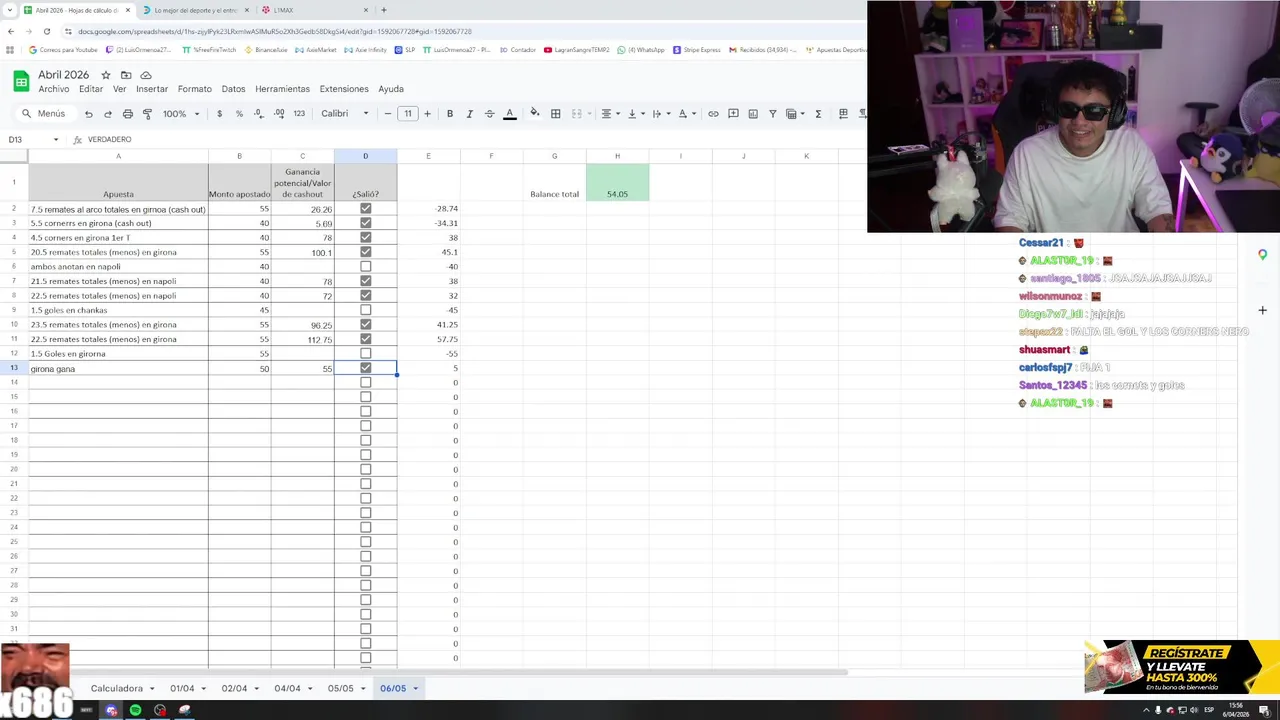
Task: Switch to the 01/04 sheet tab
Action: [x=182, y=689]
